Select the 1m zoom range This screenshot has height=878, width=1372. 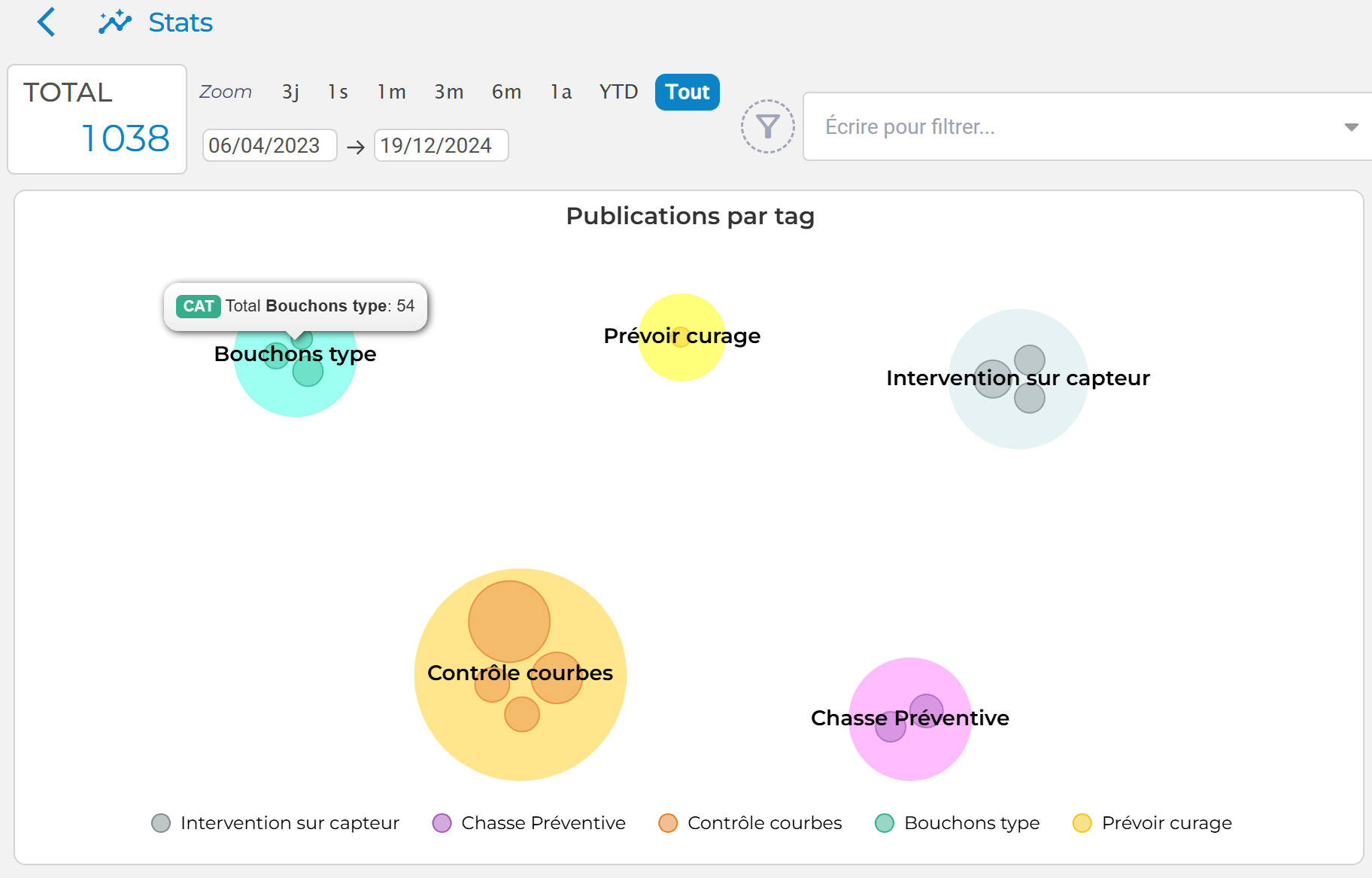point(391,92)
